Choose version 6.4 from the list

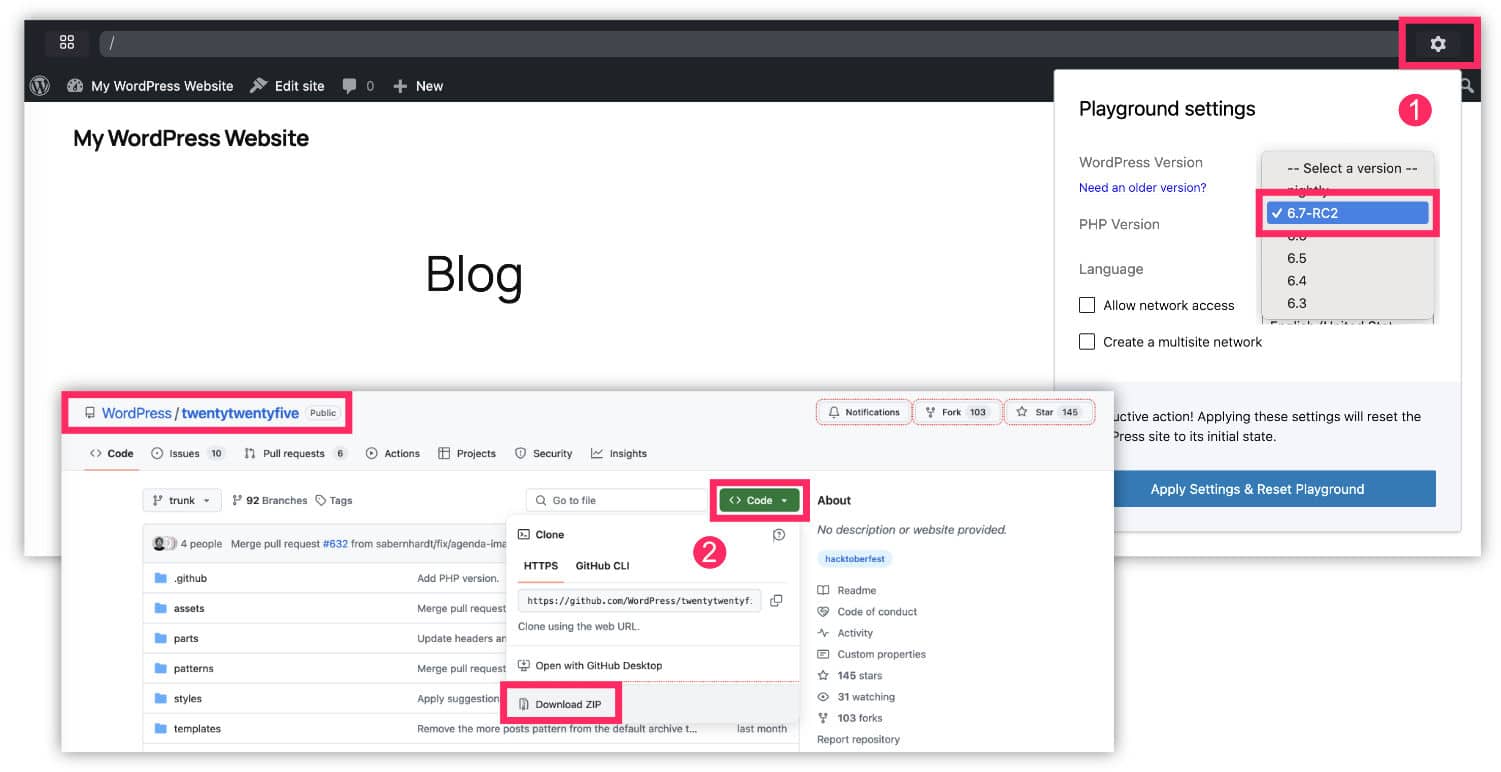1297,281
